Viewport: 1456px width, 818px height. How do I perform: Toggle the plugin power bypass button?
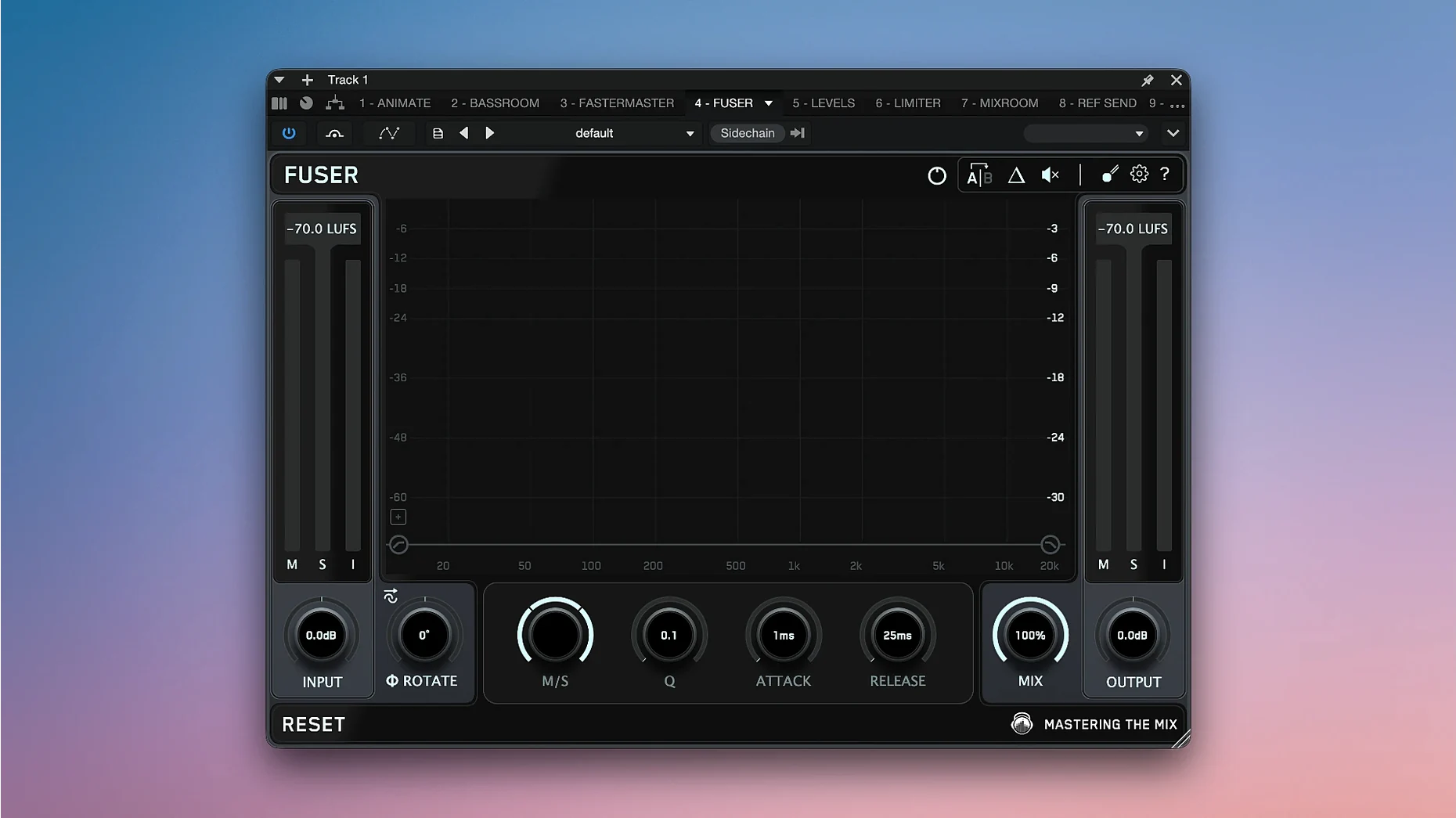[289, 133]
